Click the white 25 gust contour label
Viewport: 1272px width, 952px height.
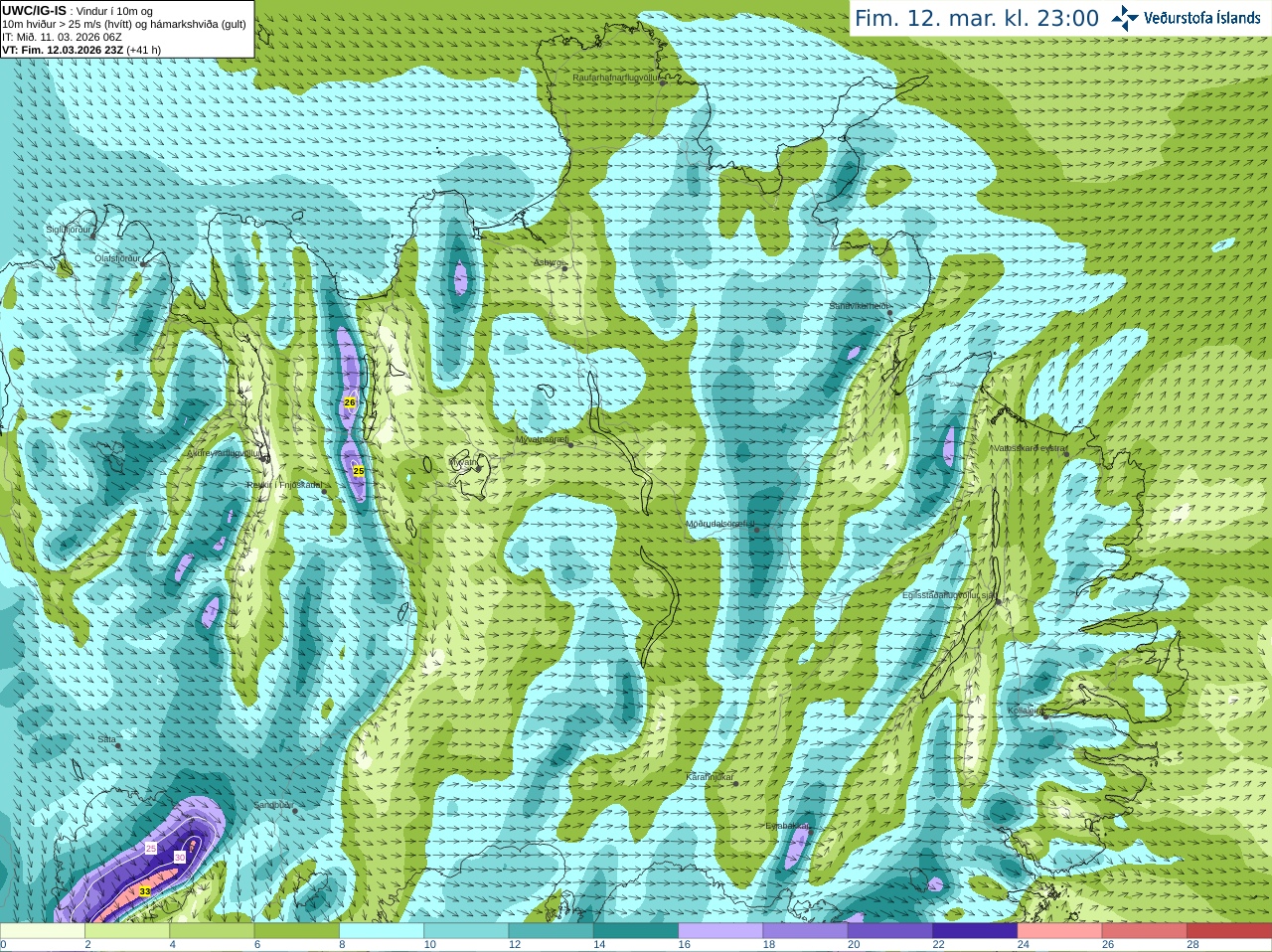[151, 848]
